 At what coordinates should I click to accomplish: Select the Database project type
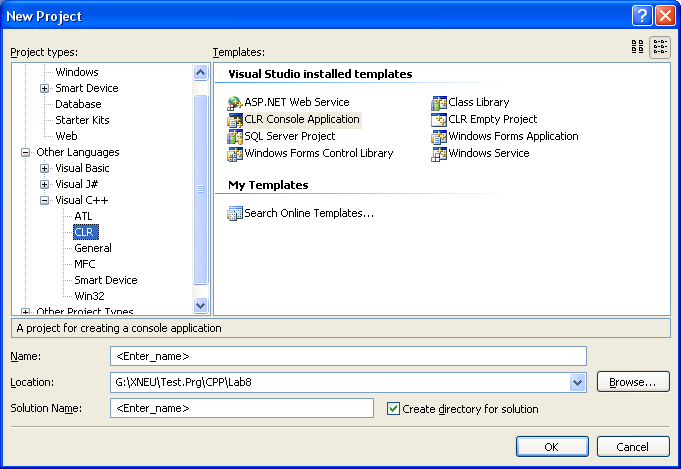[78, 104]
